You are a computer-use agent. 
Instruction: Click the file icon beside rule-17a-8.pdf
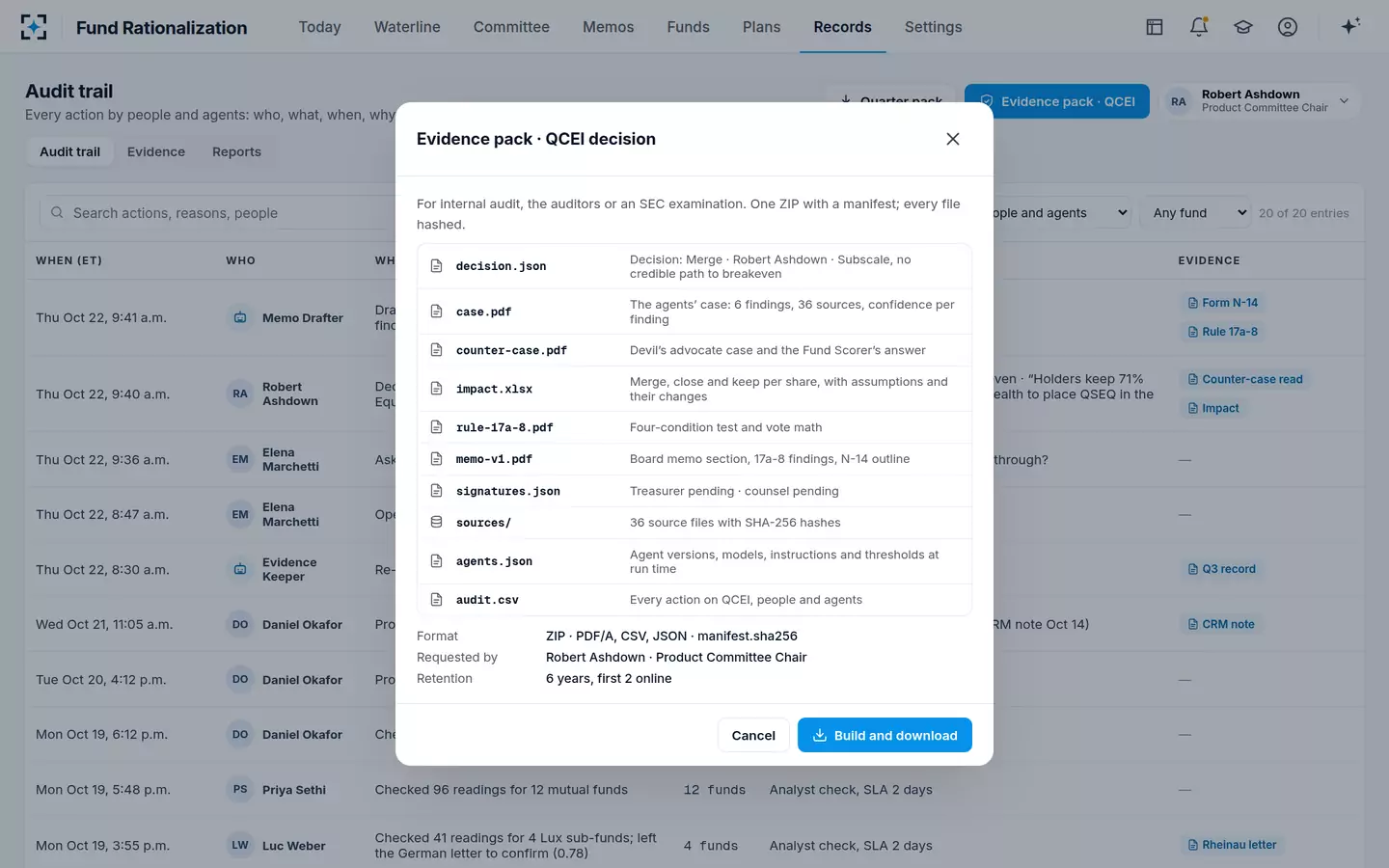pos(436,427)
